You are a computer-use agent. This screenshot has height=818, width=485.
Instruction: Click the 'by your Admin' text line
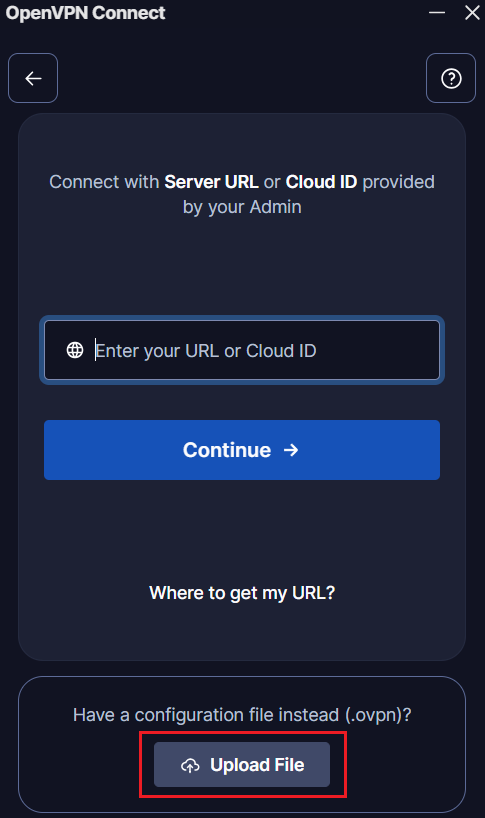click(242, 207)
